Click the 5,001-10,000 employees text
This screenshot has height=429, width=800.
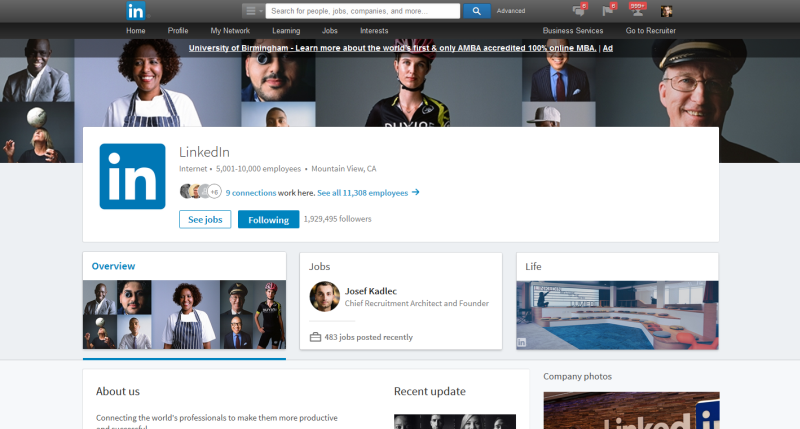tap(258, 168)
